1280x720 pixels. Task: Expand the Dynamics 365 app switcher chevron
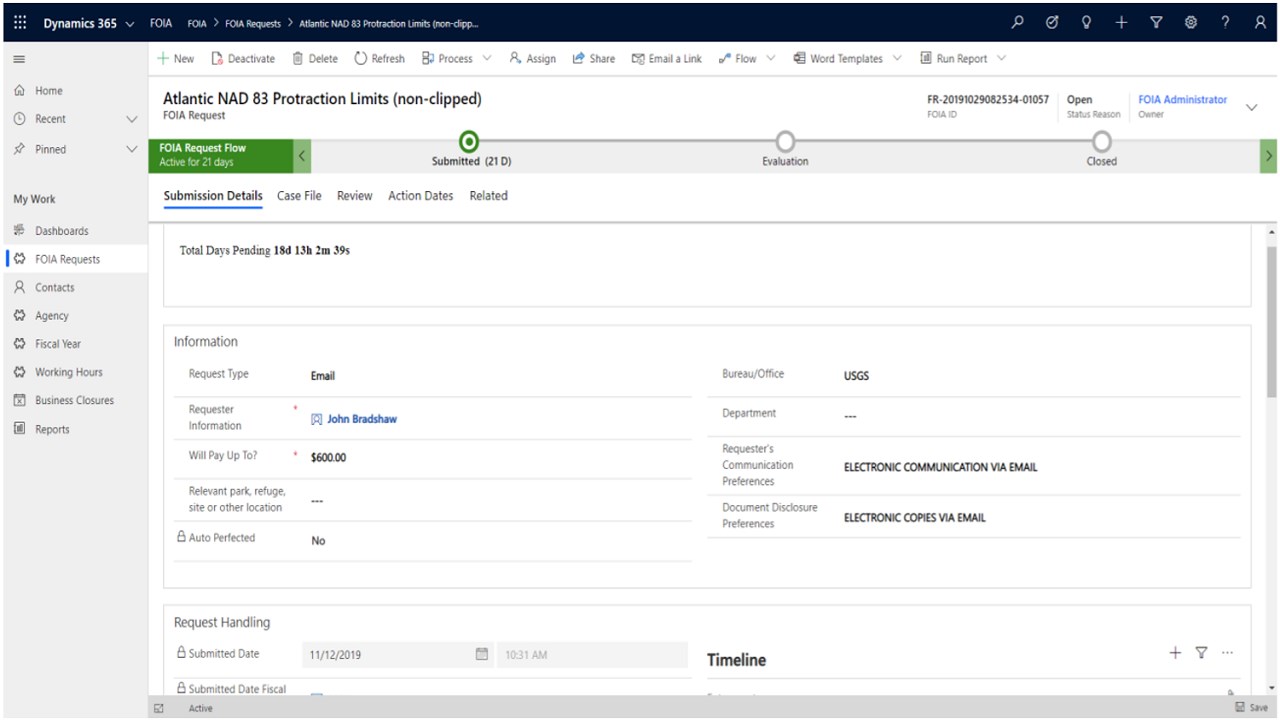(131, 24)
